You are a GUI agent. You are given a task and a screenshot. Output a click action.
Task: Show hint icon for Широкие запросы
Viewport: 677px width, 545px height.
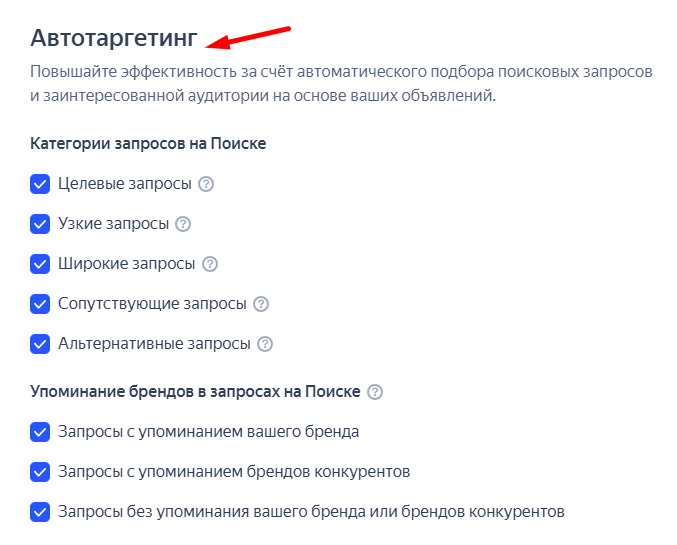point(209,264)
